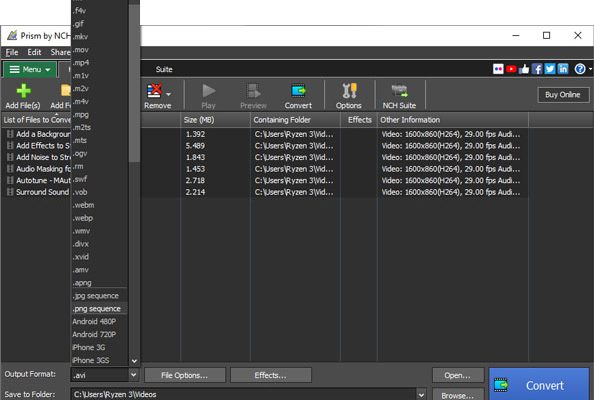This screenshot has width=594, height=400.
Task: Open the Edit menu
Action: (x=34, y=52)
